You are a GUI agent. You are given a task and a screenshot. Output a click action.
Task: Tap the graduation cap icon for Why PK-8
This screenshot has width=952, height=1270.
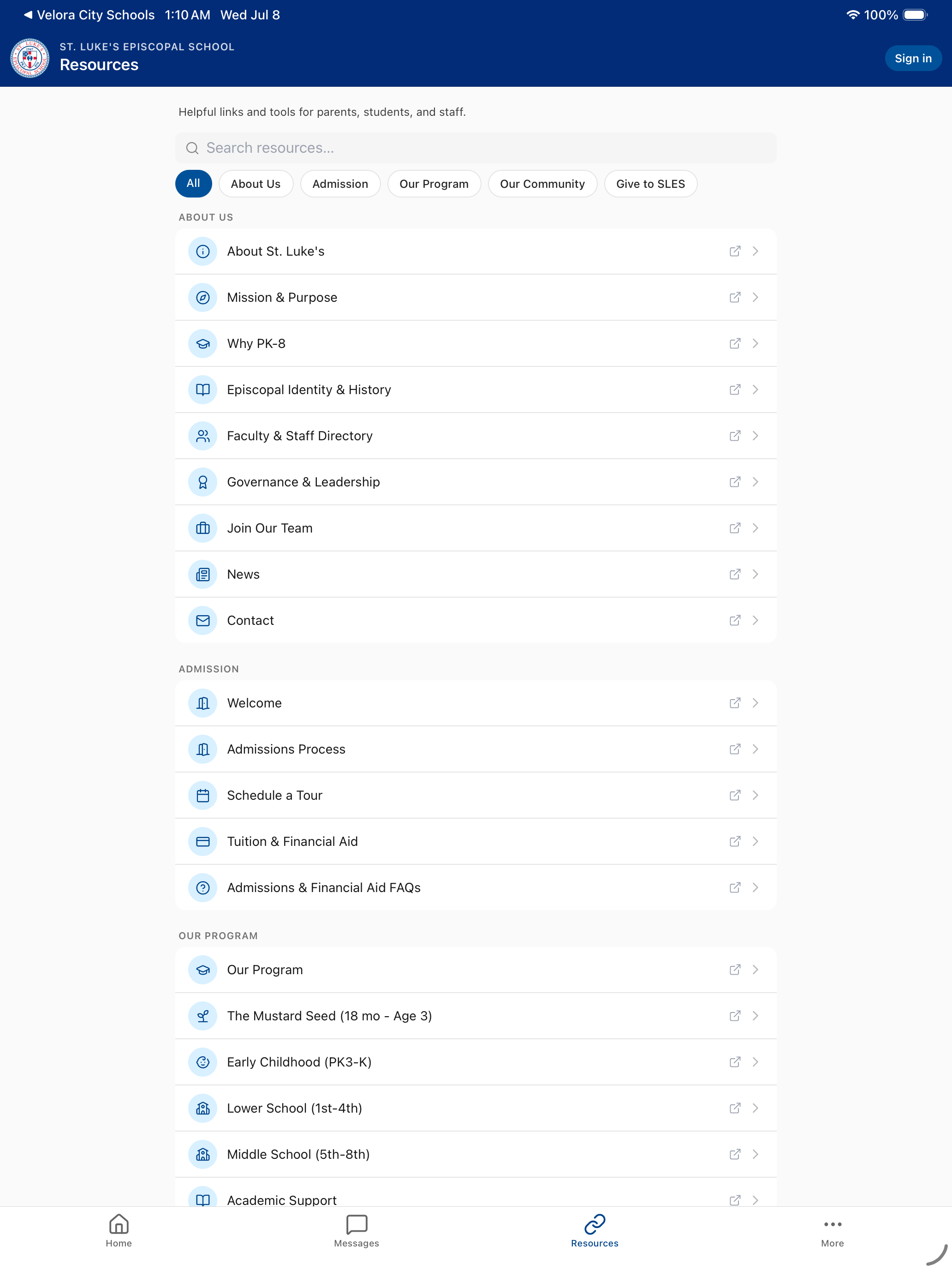202,344
